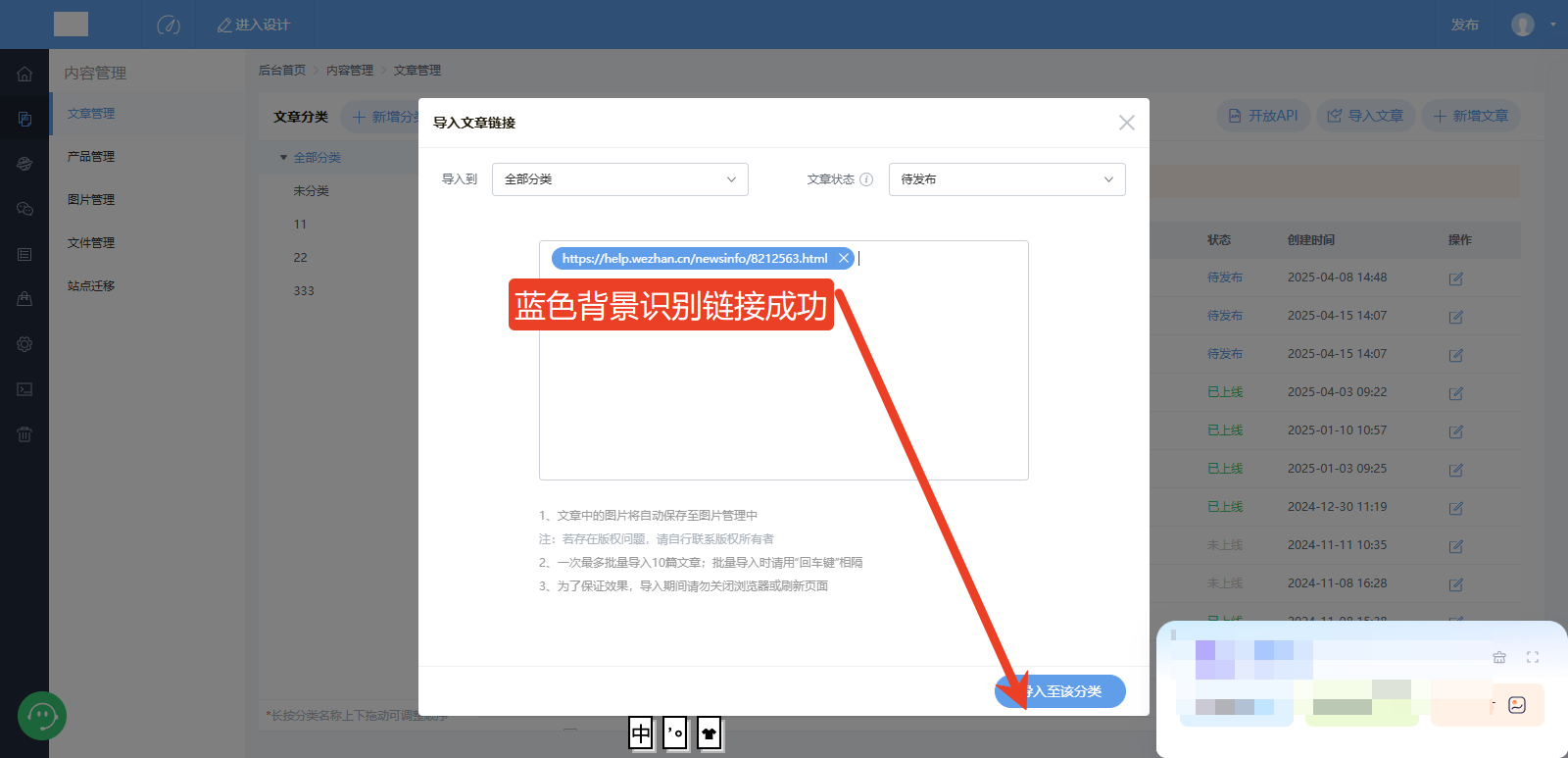The image size is (1568, 758).
Task: Edit the article created 2025-01-10 10:57
Action: point(1456,431)
